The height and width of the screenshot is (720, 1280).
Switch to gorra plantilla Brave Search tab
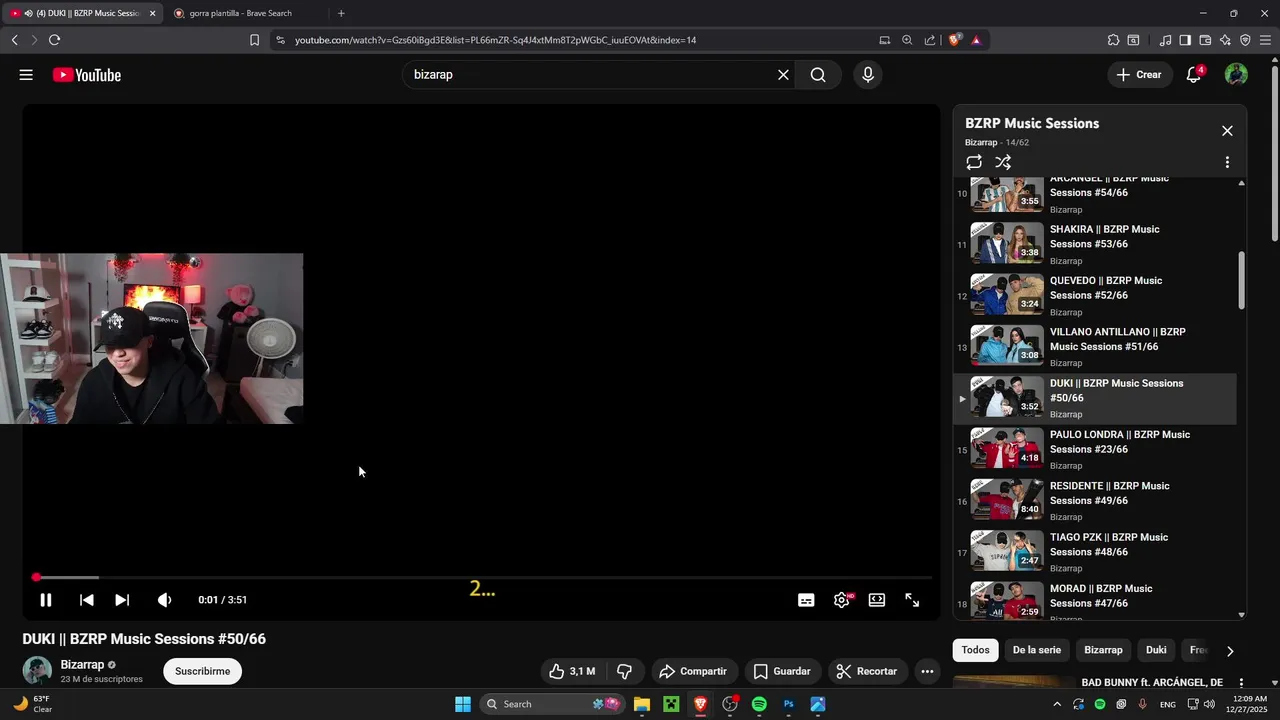240,13
